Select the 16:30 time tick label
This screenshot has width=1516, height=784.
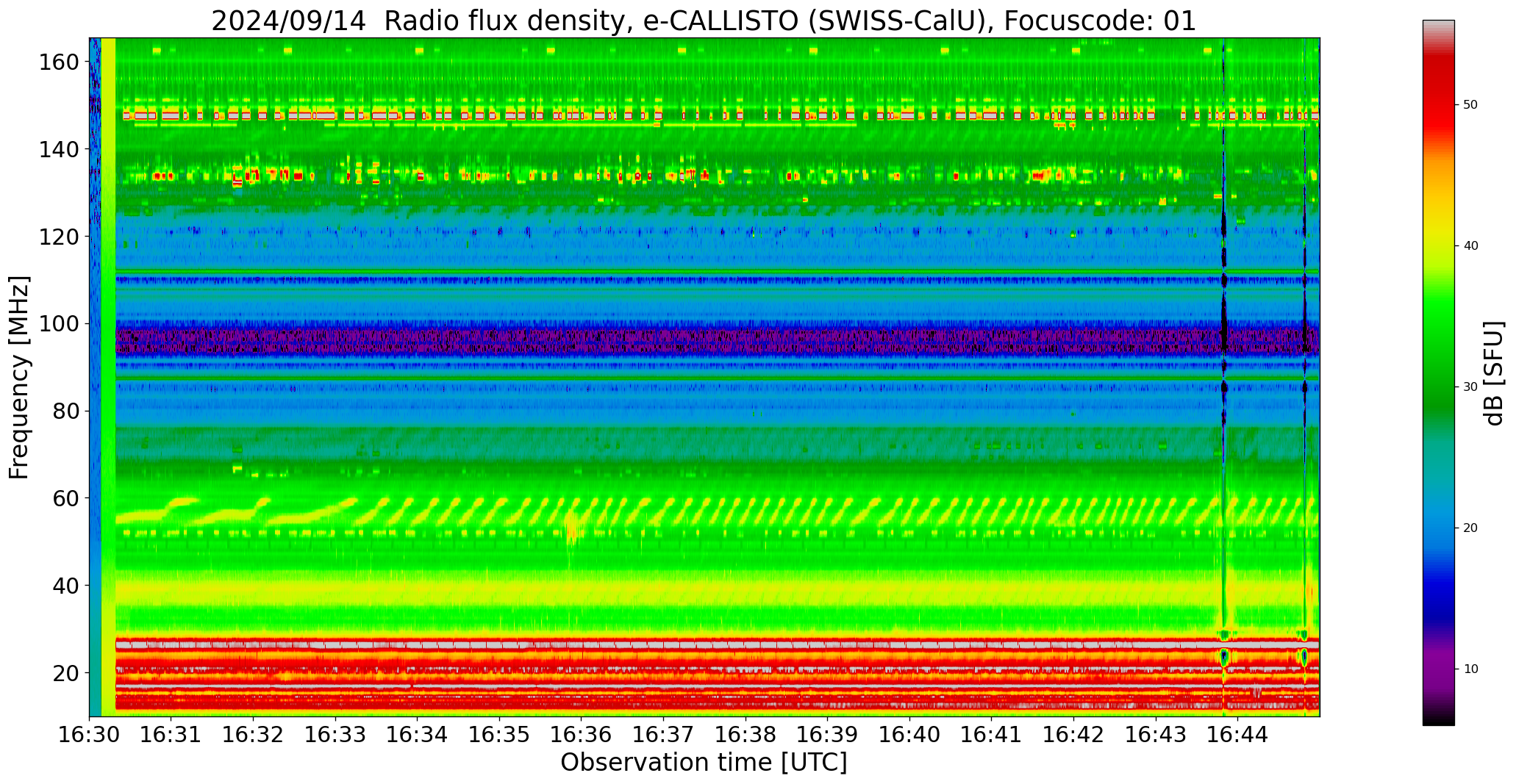click(90, 734)
